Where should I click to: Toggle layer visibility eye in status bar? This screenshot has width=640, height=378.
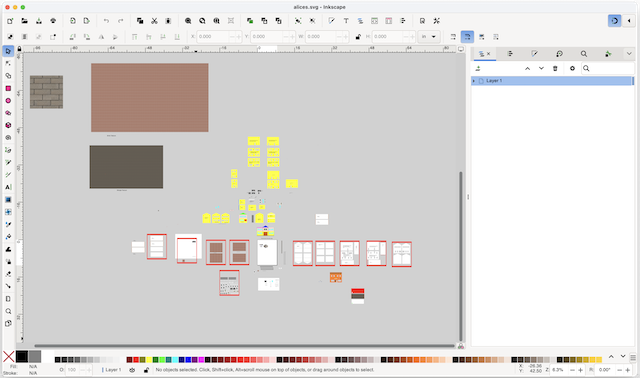[132, 370]
